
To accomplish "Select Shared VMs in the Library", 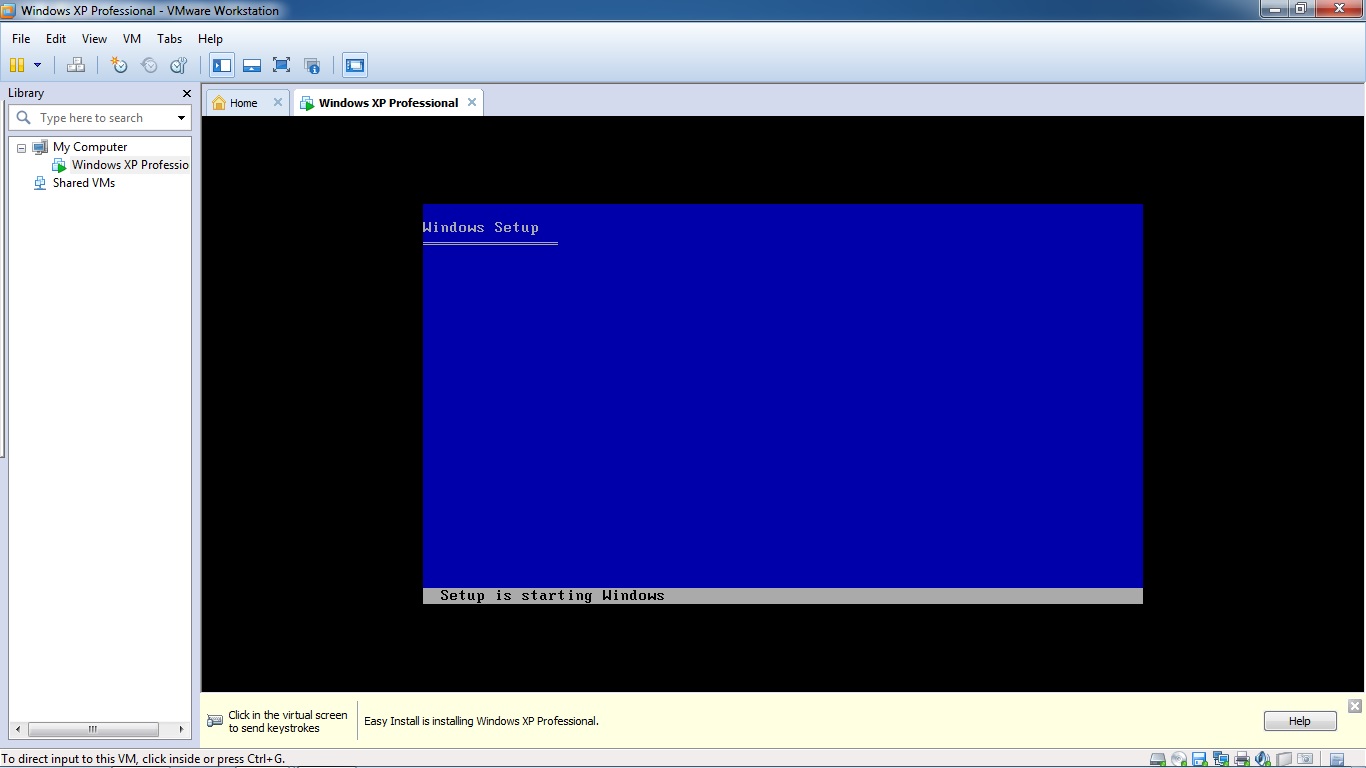I will coord(84,183).
